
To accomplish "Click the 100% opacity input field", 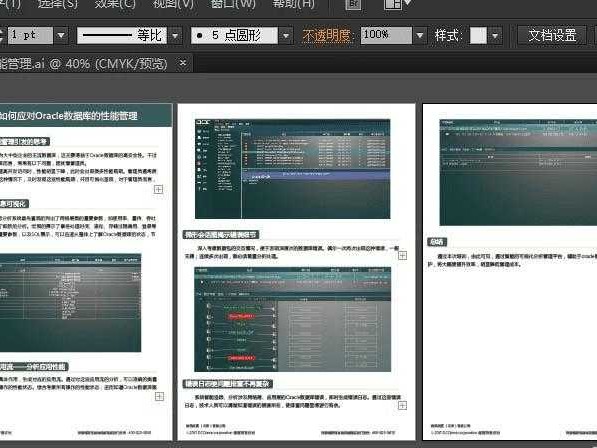I will click(x=386, y=35).
